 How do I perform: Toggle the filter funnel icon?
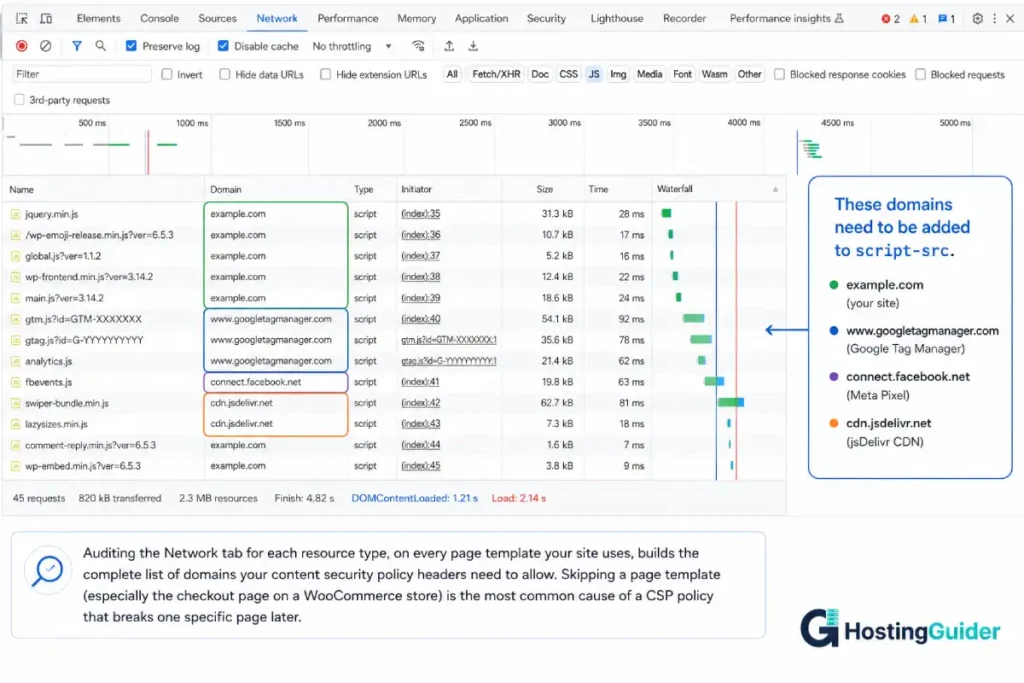click(x=76, y=46)
